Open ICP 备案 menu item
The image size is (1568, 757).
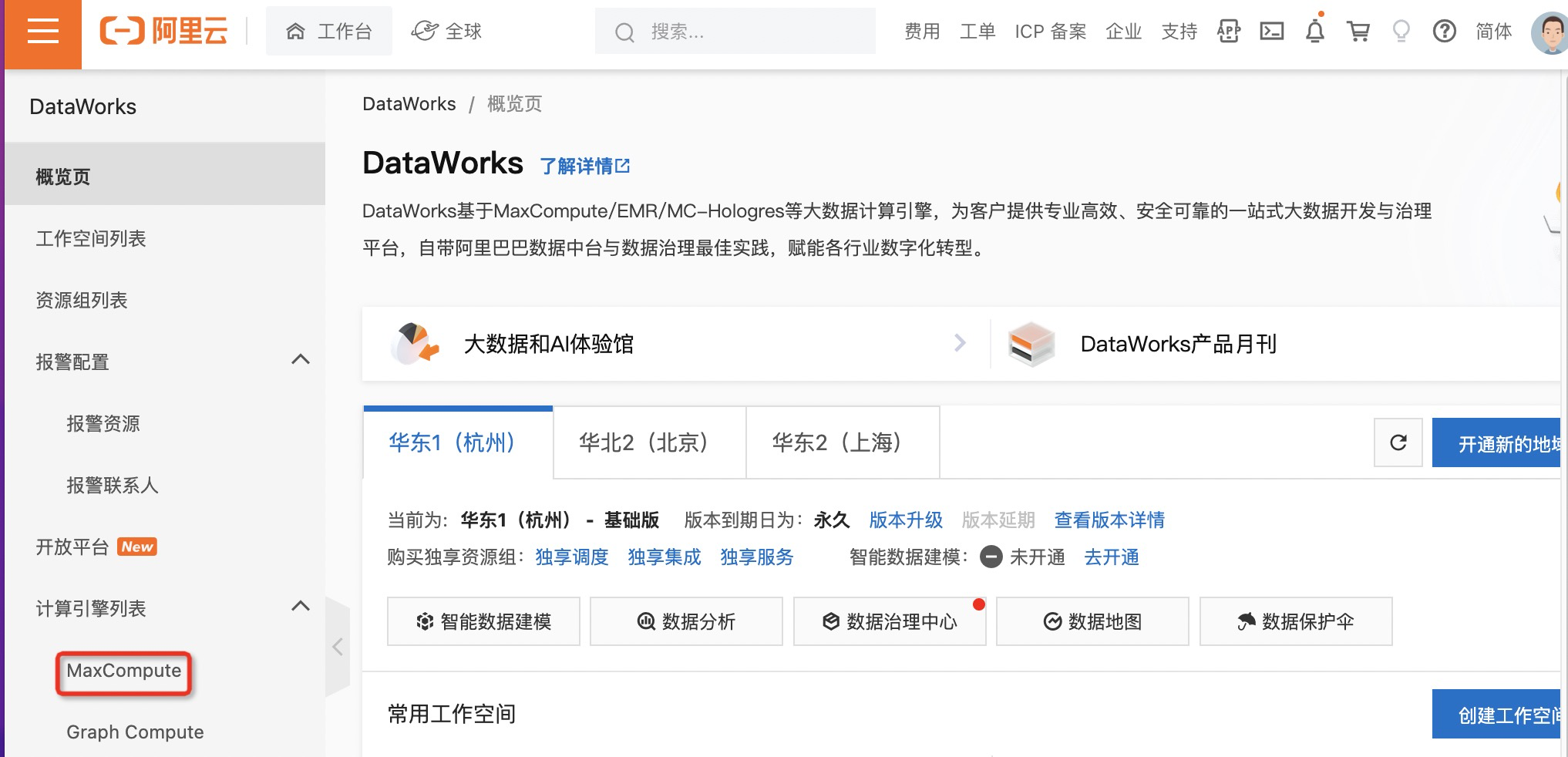(x=1051, y=32)
